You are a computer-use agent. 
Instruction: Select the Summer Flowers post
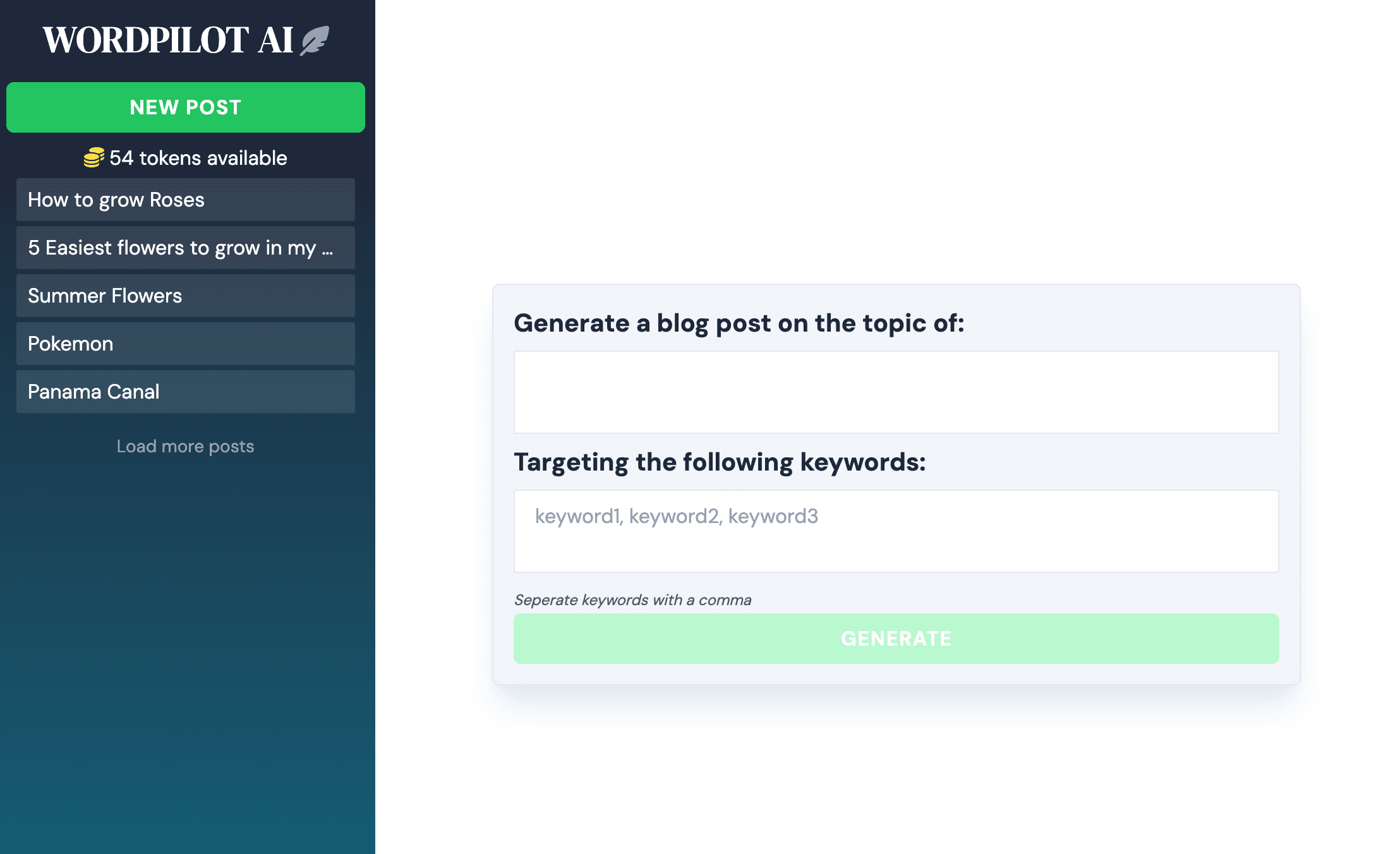coord(186,296)
